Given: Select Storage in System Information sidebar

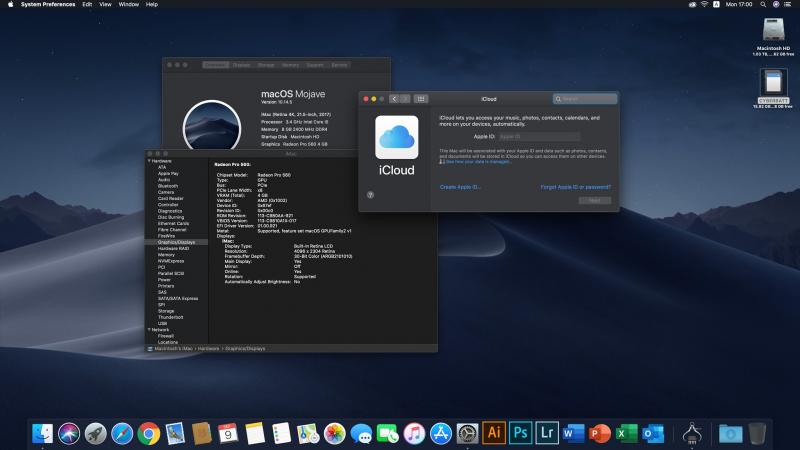Looking at the screenshot, I should tap(166, 311).
